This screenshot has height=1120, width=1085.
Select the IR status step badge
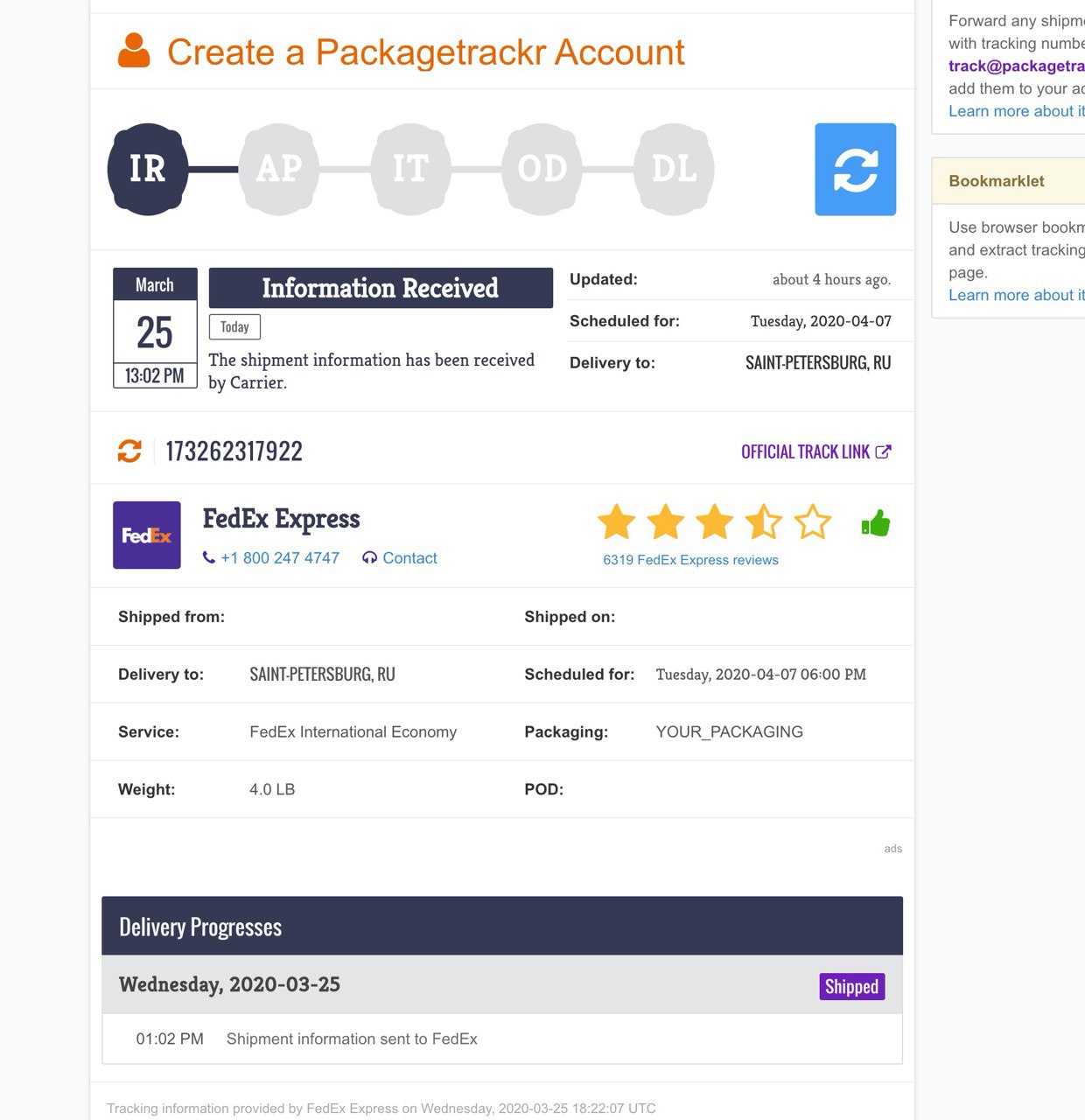click(x=148, y=169)
